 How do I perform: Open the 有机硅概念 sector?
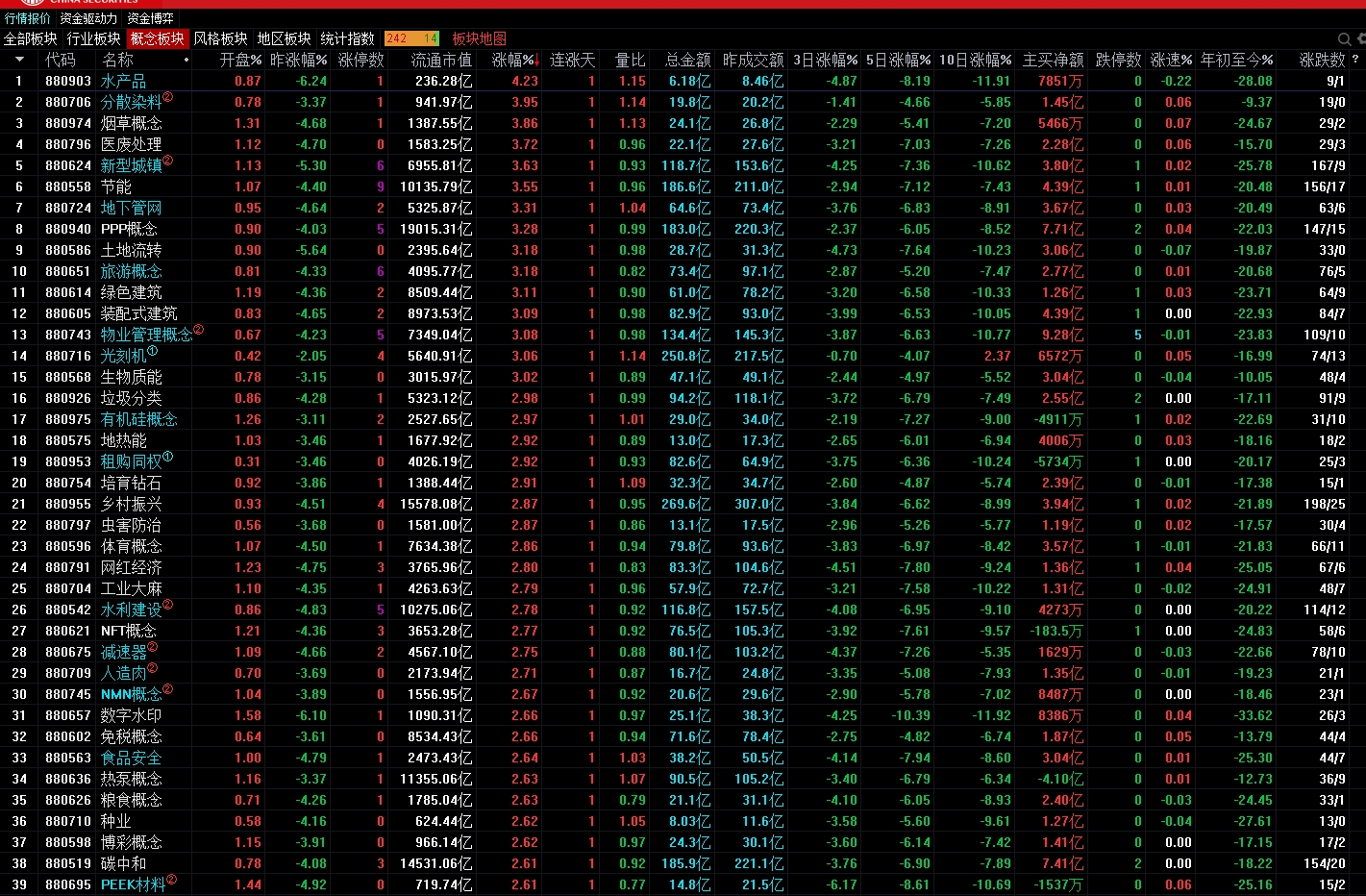139,419
